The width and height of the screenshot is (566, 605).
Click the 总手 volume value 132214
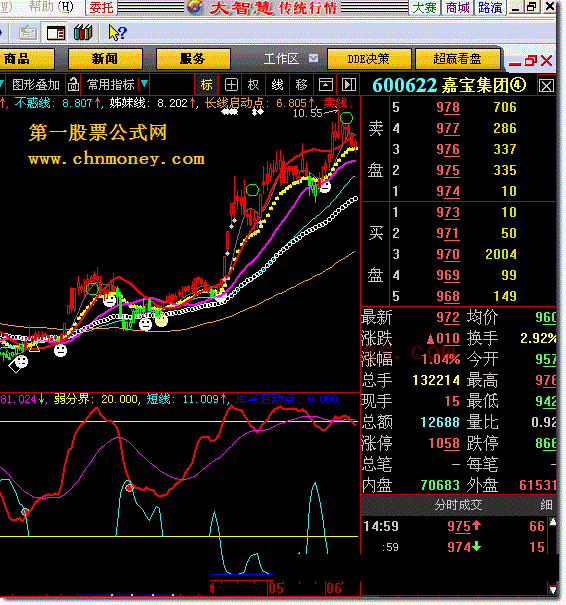pos(436,380)
